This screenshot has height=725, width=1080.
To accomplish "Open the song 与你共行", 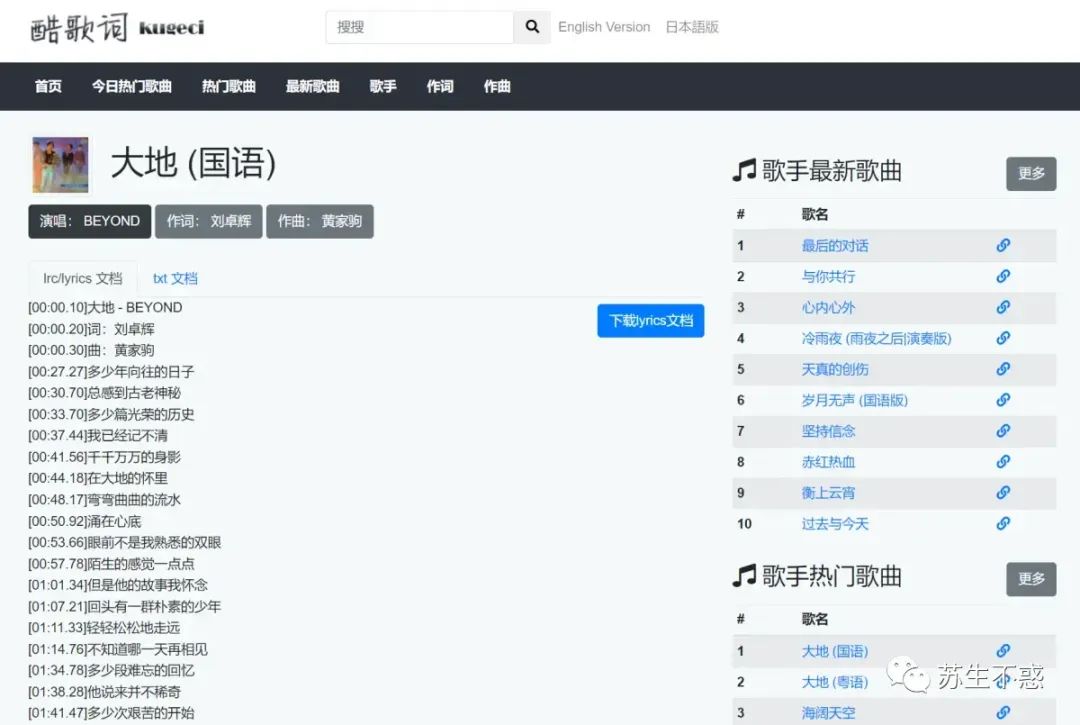I will coord(828,277).
